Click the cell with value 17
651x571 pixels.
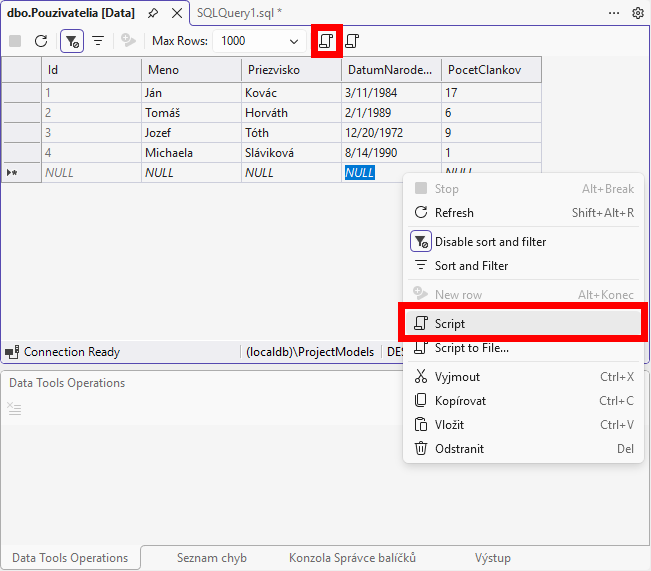coord(492,93)
